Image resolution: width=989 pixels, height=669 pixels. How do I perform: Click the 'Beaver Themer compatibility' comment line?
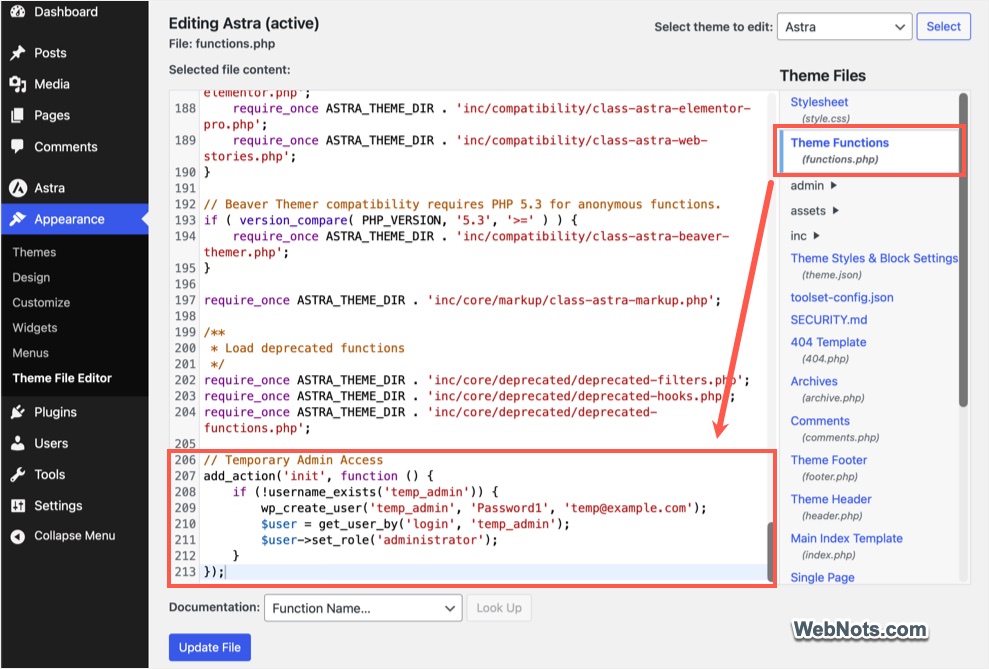coord(462,204)
